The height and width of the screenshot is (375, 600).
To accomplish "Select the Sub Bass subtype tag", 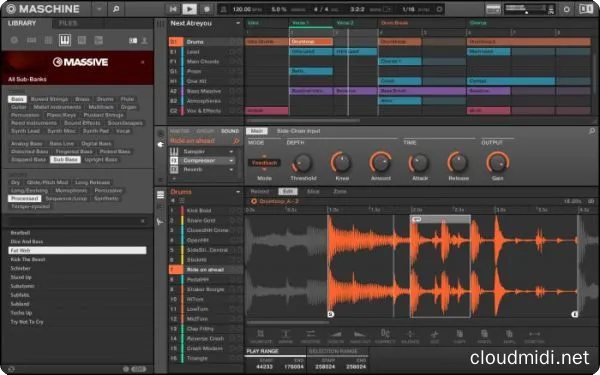I will click(65, 160).
